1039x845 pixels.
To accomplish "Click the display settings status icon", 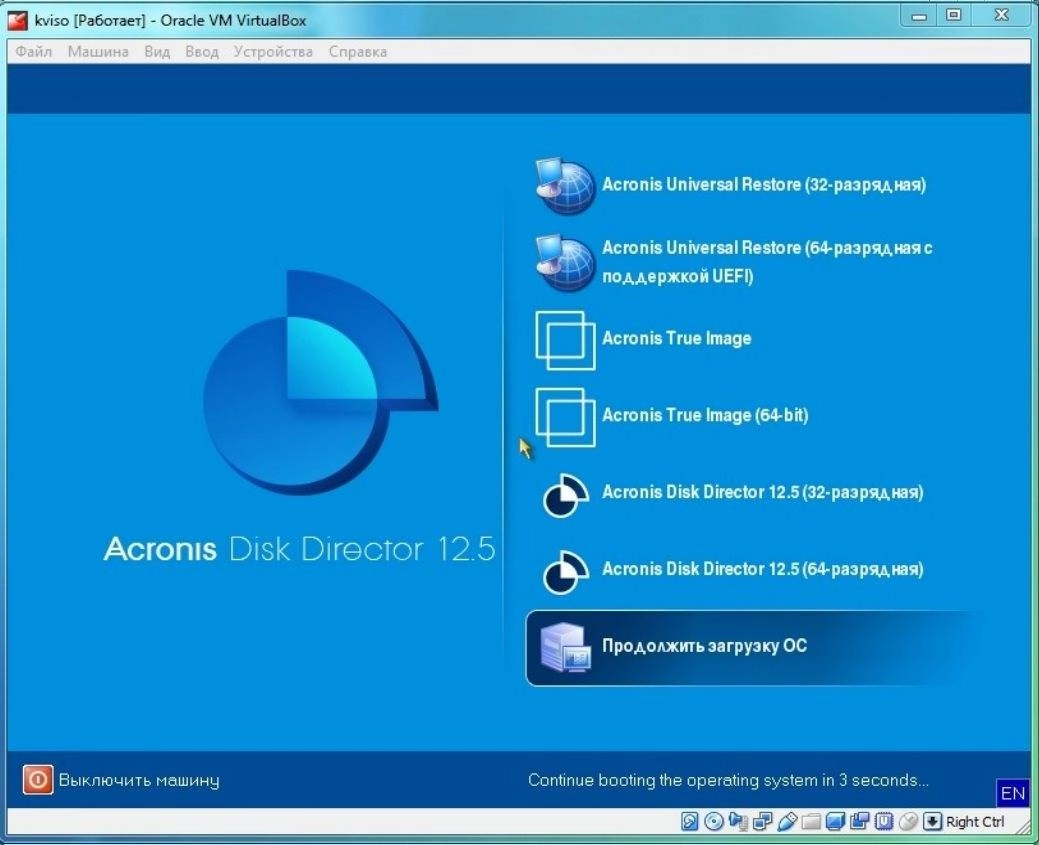I will (836, 821).
